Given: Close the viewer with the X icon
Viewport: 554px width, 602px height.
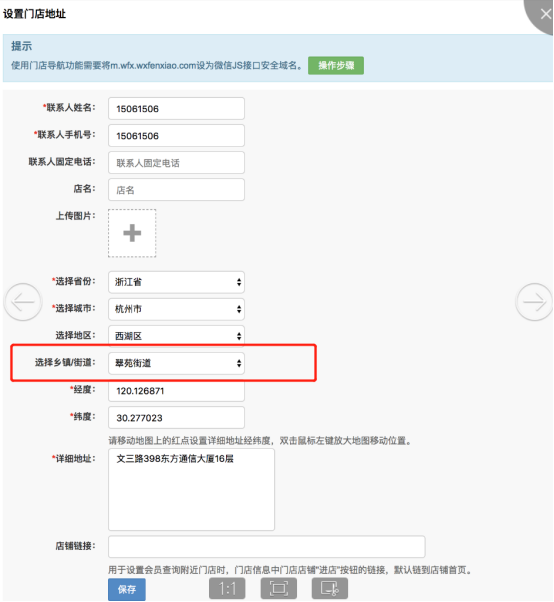Looking at the screenshot, I should coord(545,14).
